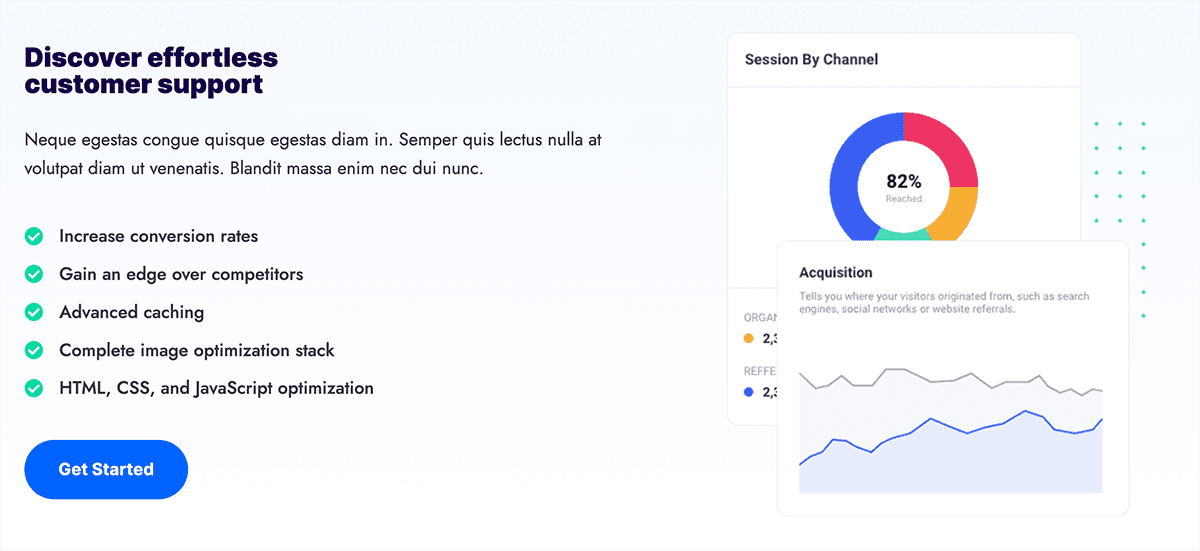Click the blue line in the Acquisition chart

coord(930,419)
